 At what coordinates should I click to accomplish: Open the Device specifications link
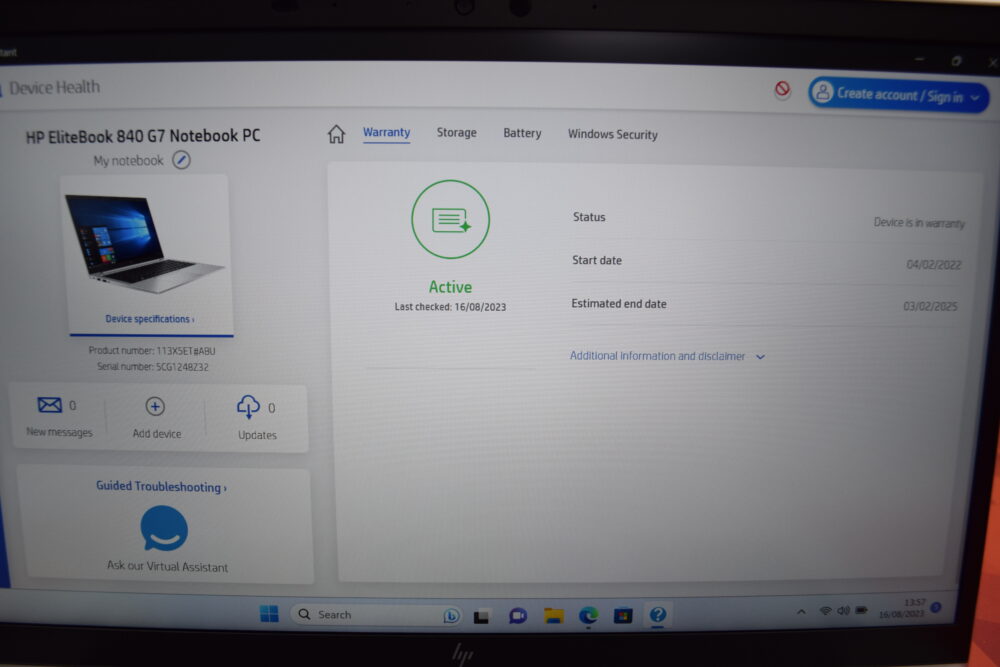(x=150, y=319)
